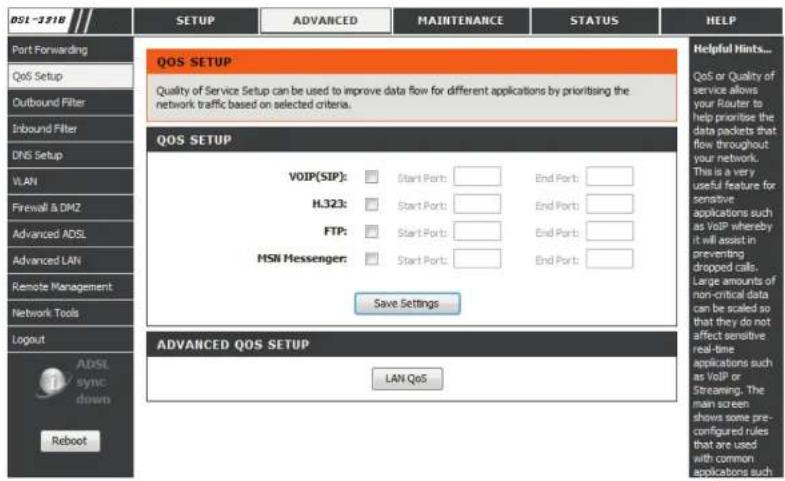Viewport: 785px width, 481px height.
Task: Open the SETUP tab
Action: tap(196, 21)
